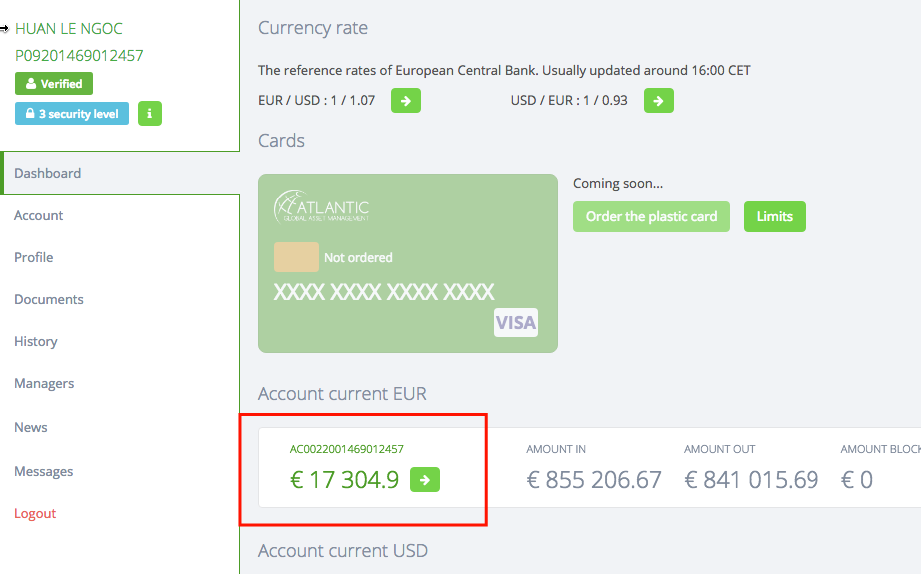Click the info icon beside security level
Viewport: 921px width, 574px height.
(x=149, y=114)
